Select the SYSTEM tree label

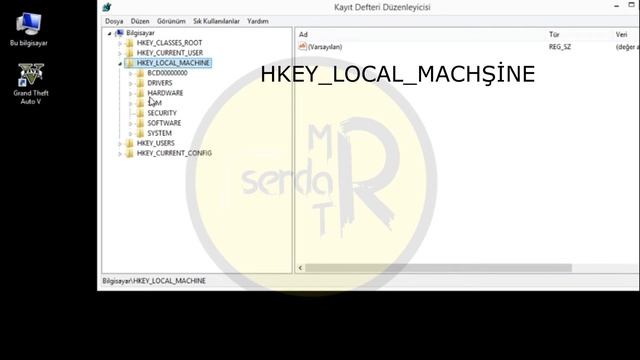160,133
